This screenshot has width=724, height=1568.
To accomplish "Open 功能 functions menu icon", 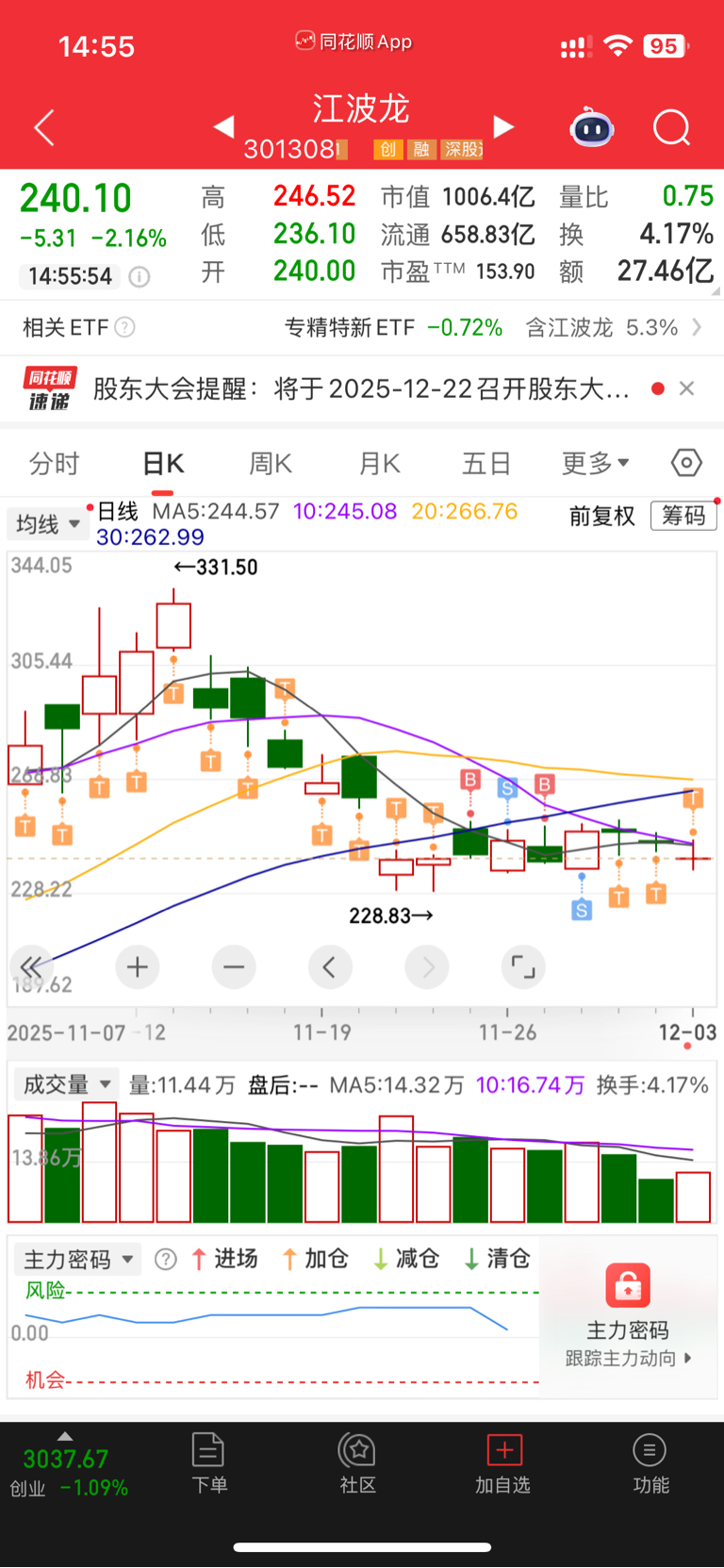I will [x=650, y=1462].
